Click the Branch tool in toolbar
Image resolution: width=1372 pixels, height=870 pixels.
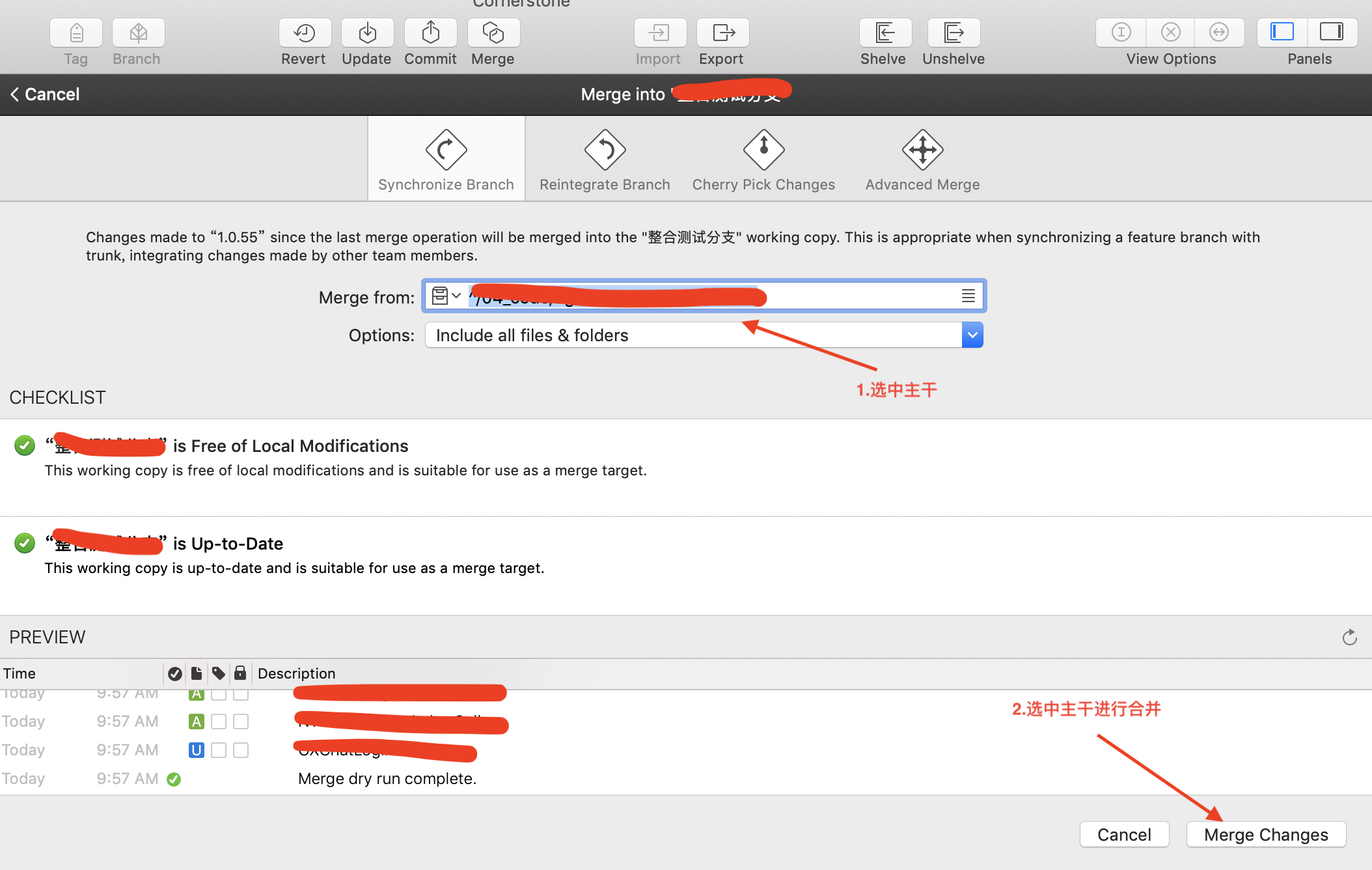pyautogui.click(x=137, y=40)
